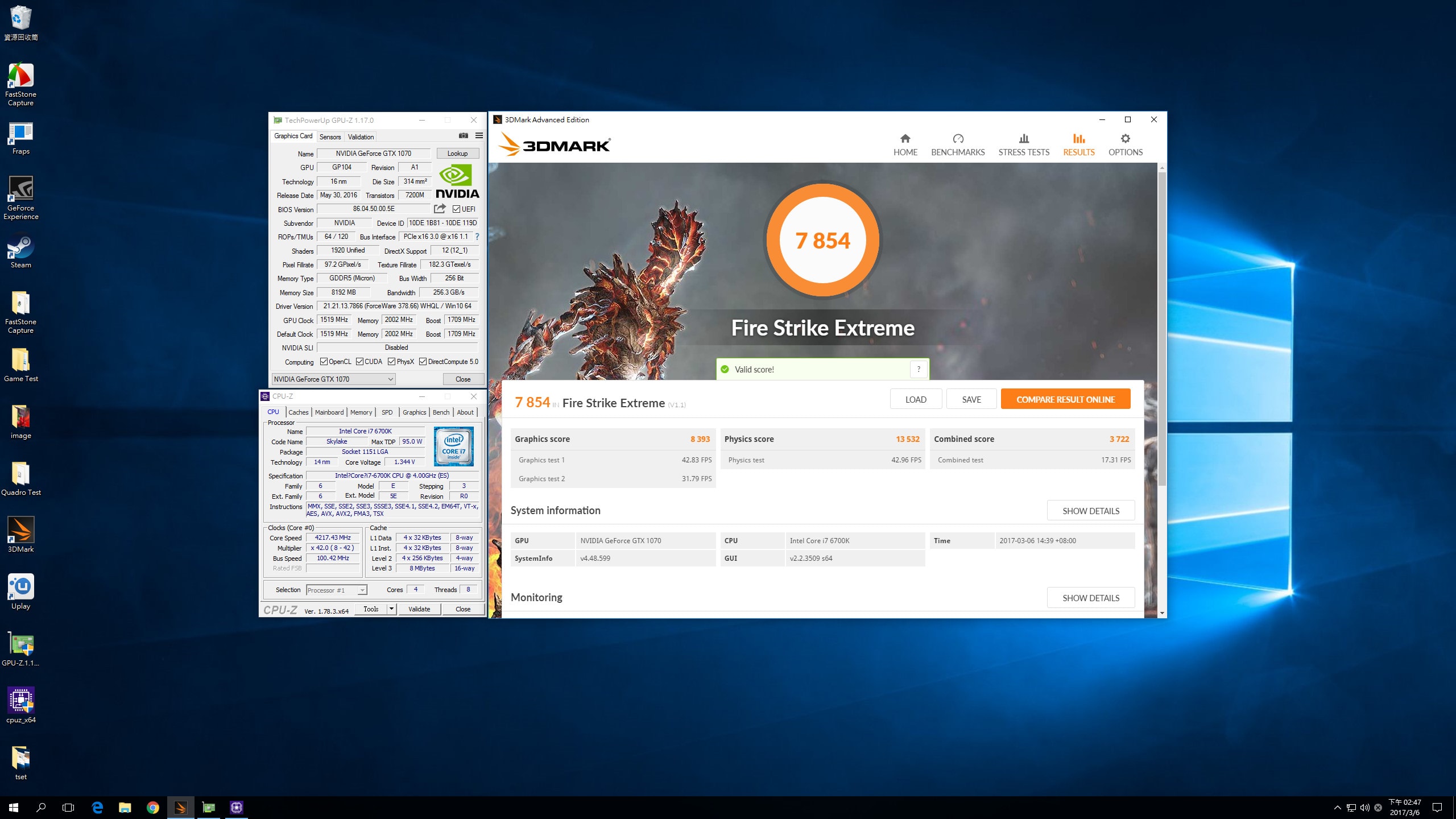Open the Steam desktop shortcut
Viewport: 1456px width, 819px height.
click(20, 252)
